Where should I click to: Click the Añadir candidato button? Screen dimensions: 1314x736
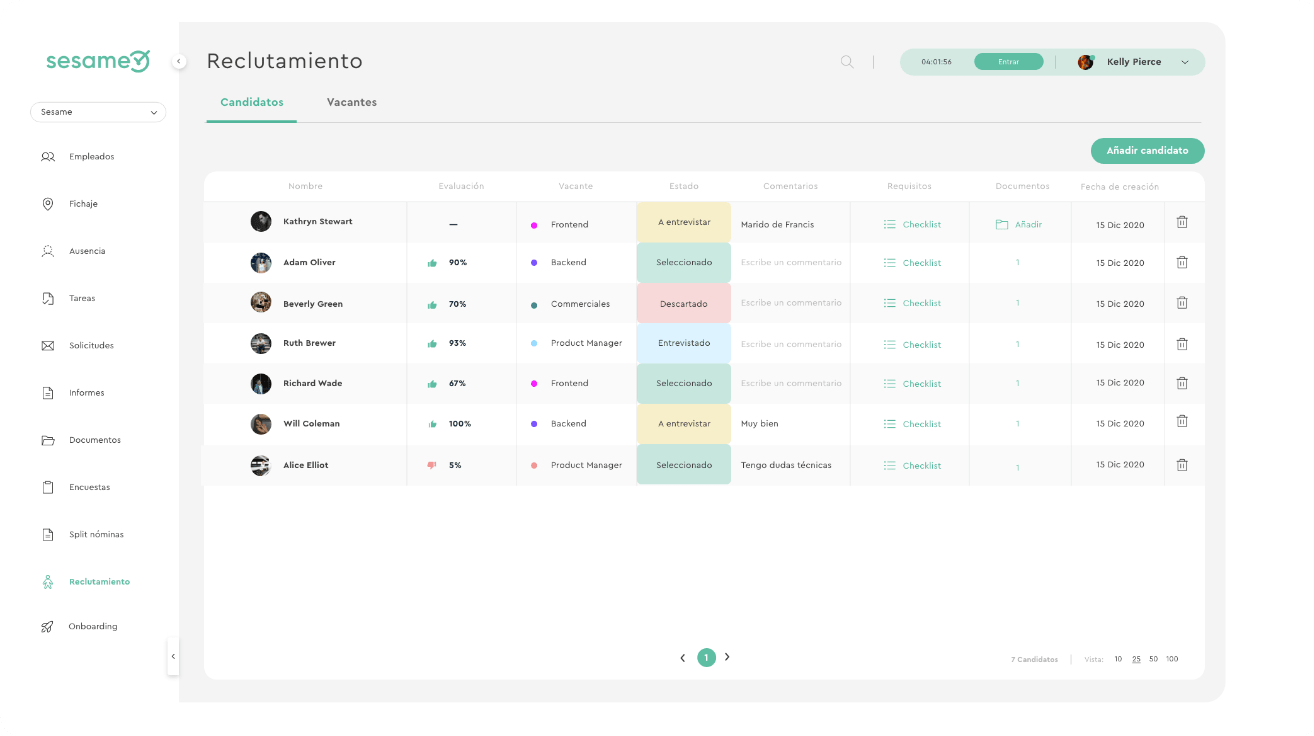pyautogui.click(x=1147, y=150)
